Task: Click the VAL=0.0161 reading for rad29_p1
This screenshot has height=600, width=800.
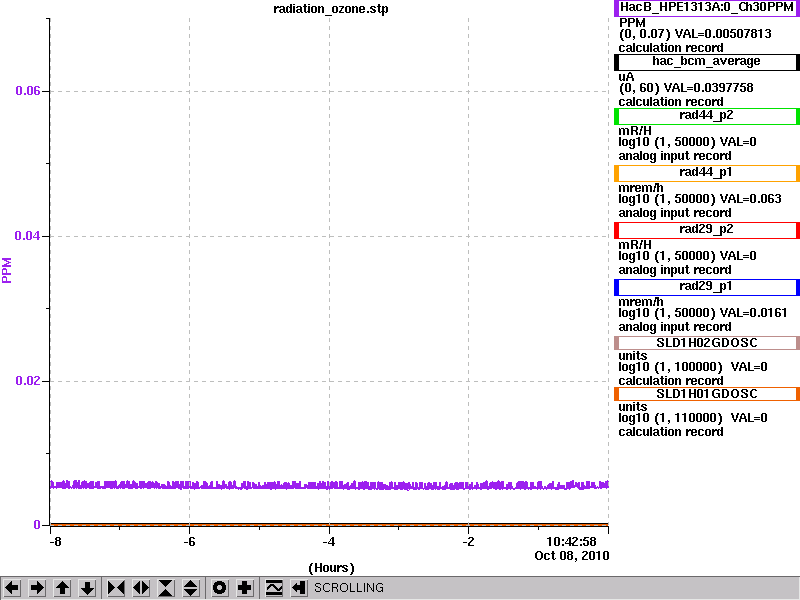Action: click(753, 313)
